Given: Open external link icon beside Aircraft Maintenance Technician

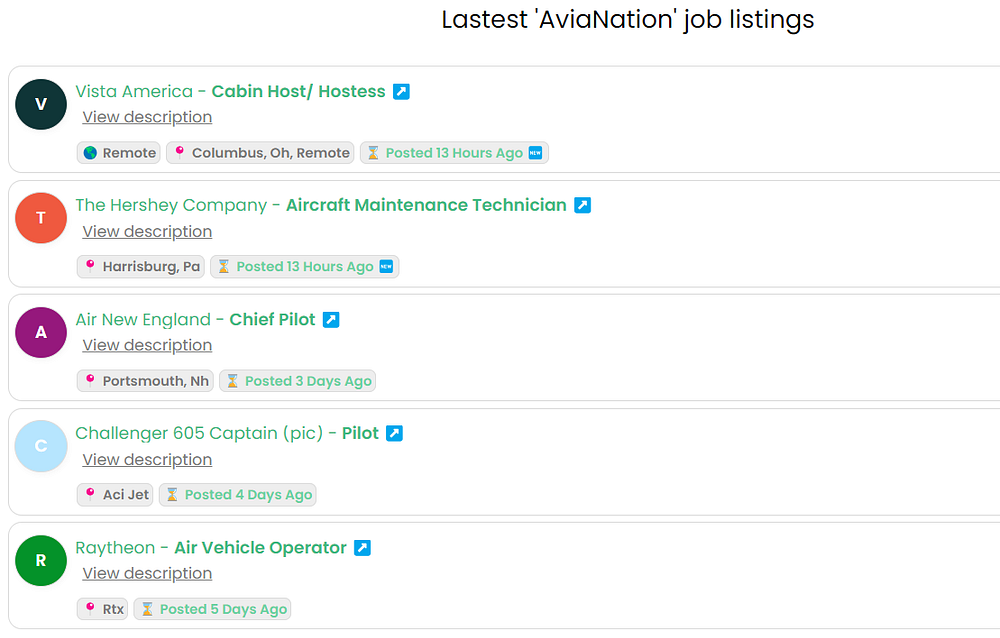Looking at the screenshot, I should [x=582, y=206].
